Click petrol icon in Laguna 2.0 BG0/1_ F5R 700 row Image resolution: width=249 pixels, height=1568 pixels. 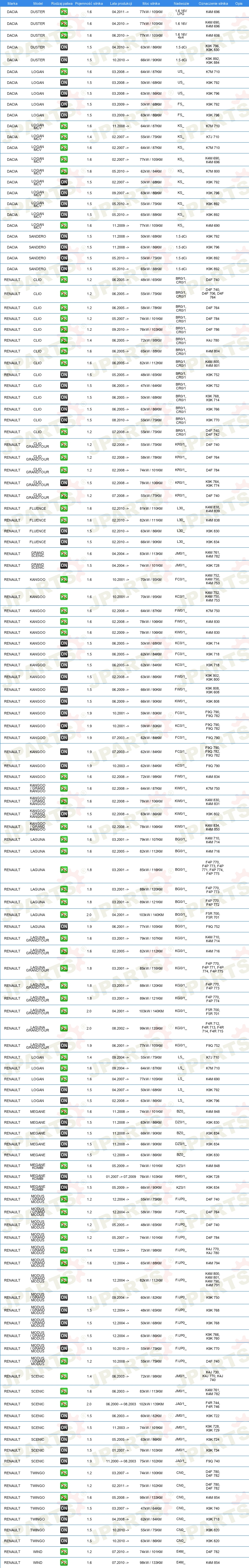click(64, 914)
